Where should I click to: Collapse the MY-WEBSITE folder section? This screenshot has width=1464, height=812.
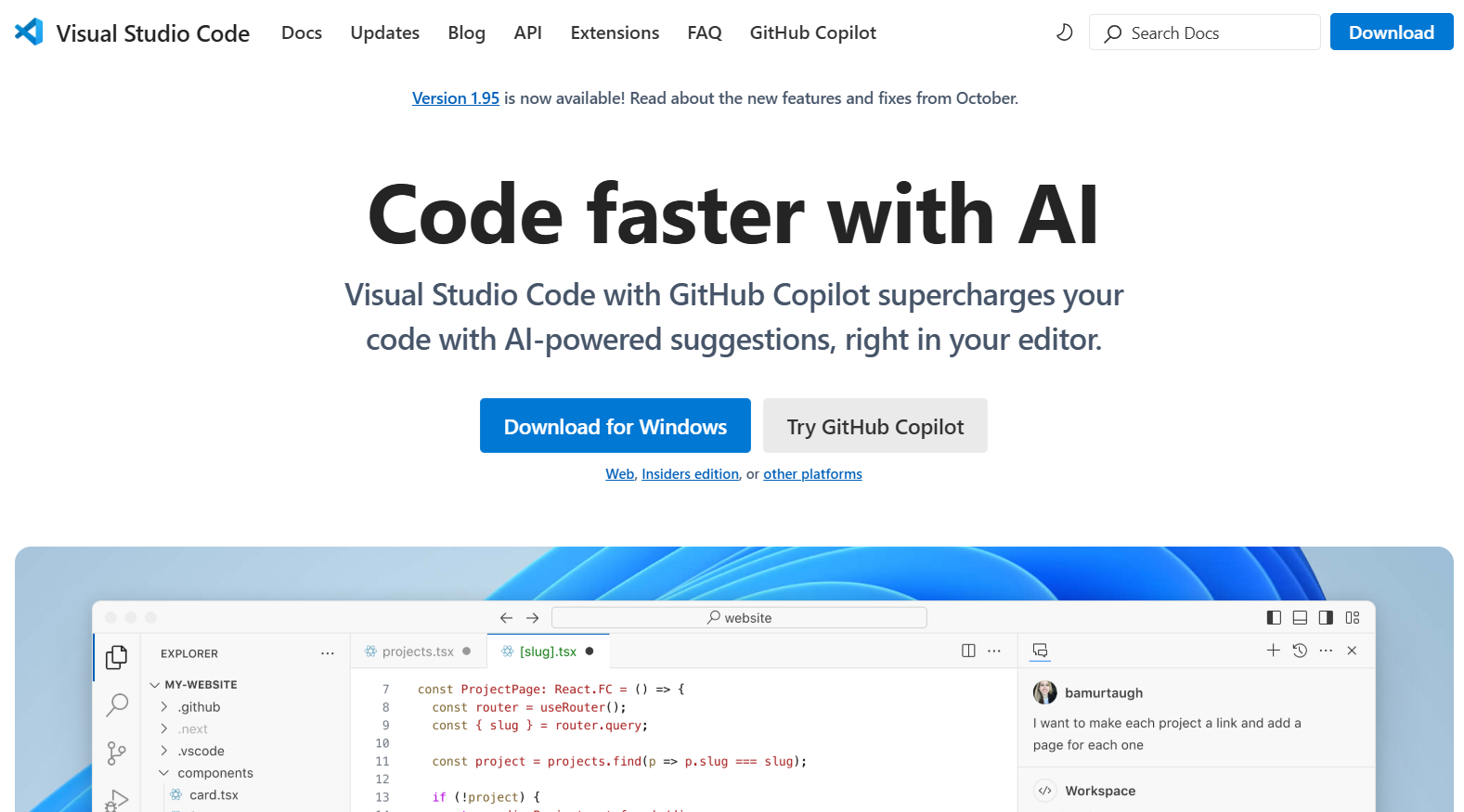click(193, 685)
